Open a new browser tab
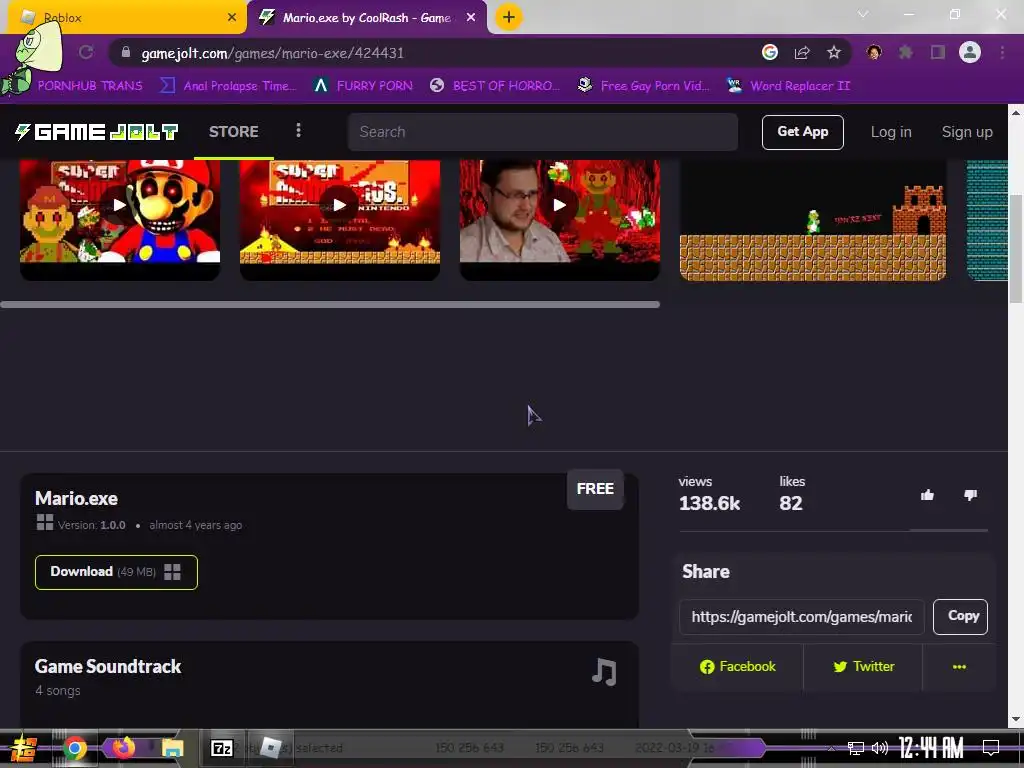Image resolution: width=1024 pixels, height=768 pixels. pos(509,17)
